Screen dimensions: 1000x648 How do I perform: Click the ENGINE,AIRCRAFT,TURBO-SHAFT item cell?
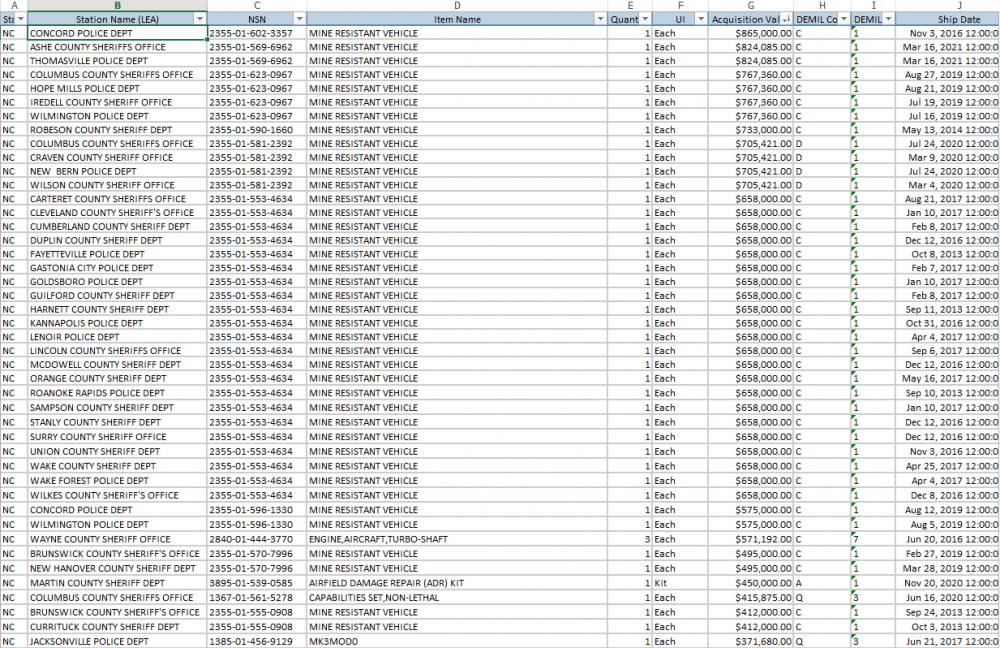(x=457, y=539)
